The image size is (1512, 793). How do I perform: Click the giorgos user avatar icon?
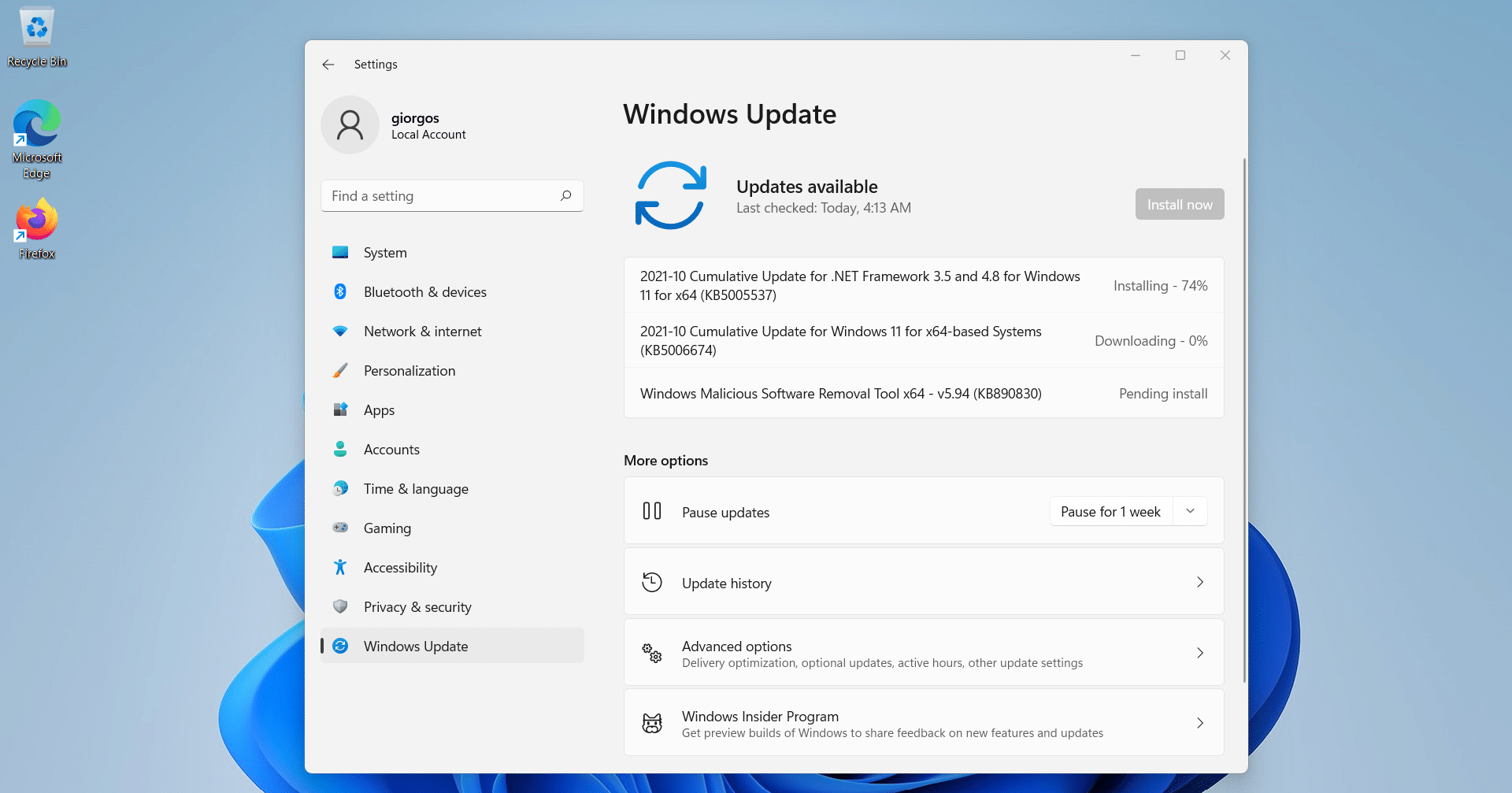(350, 125)
